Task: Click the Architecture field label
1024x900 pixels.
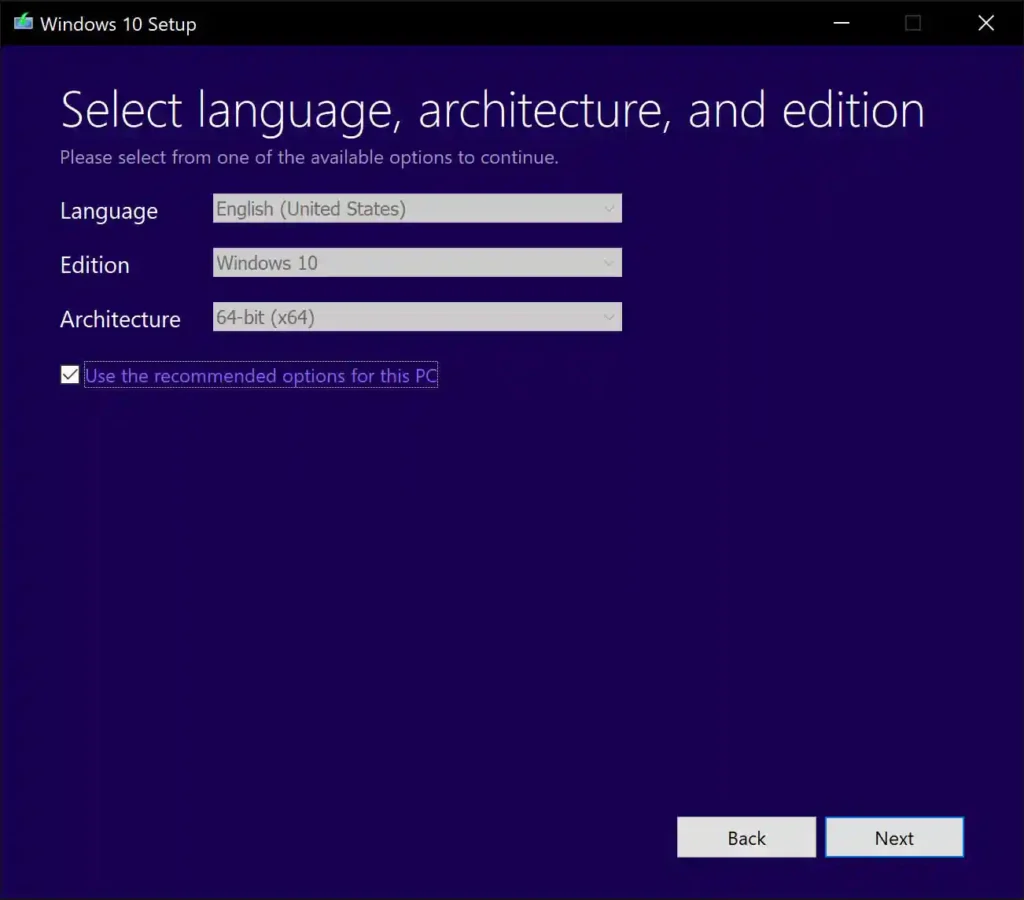Action: [120, 319]
